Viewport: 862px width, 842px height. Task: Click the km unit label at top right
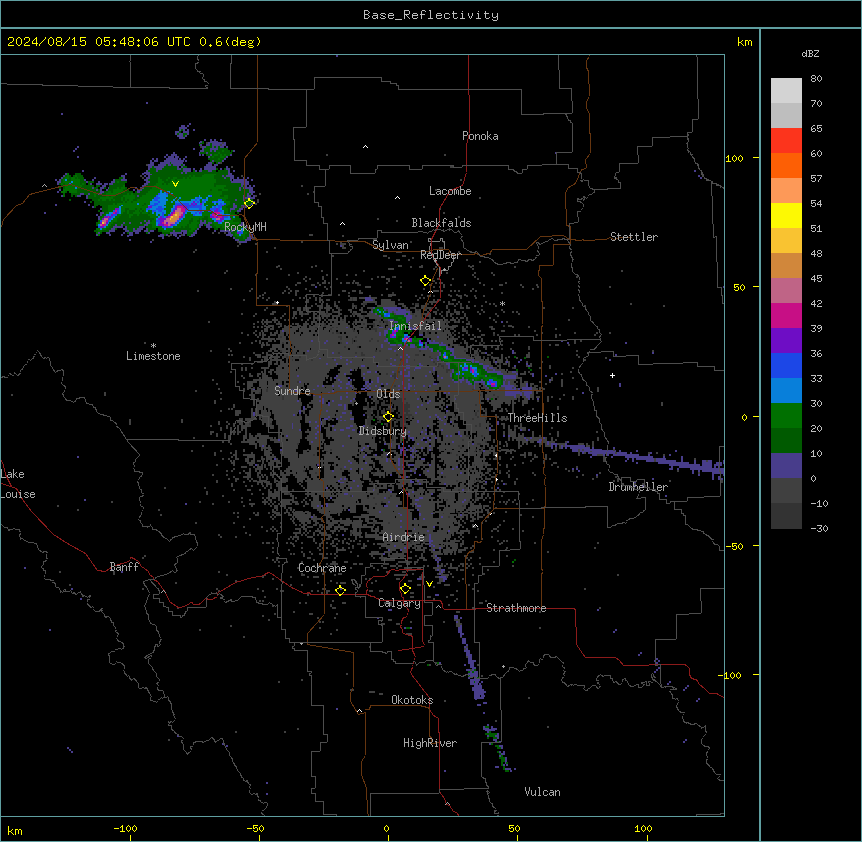[744, 42]
